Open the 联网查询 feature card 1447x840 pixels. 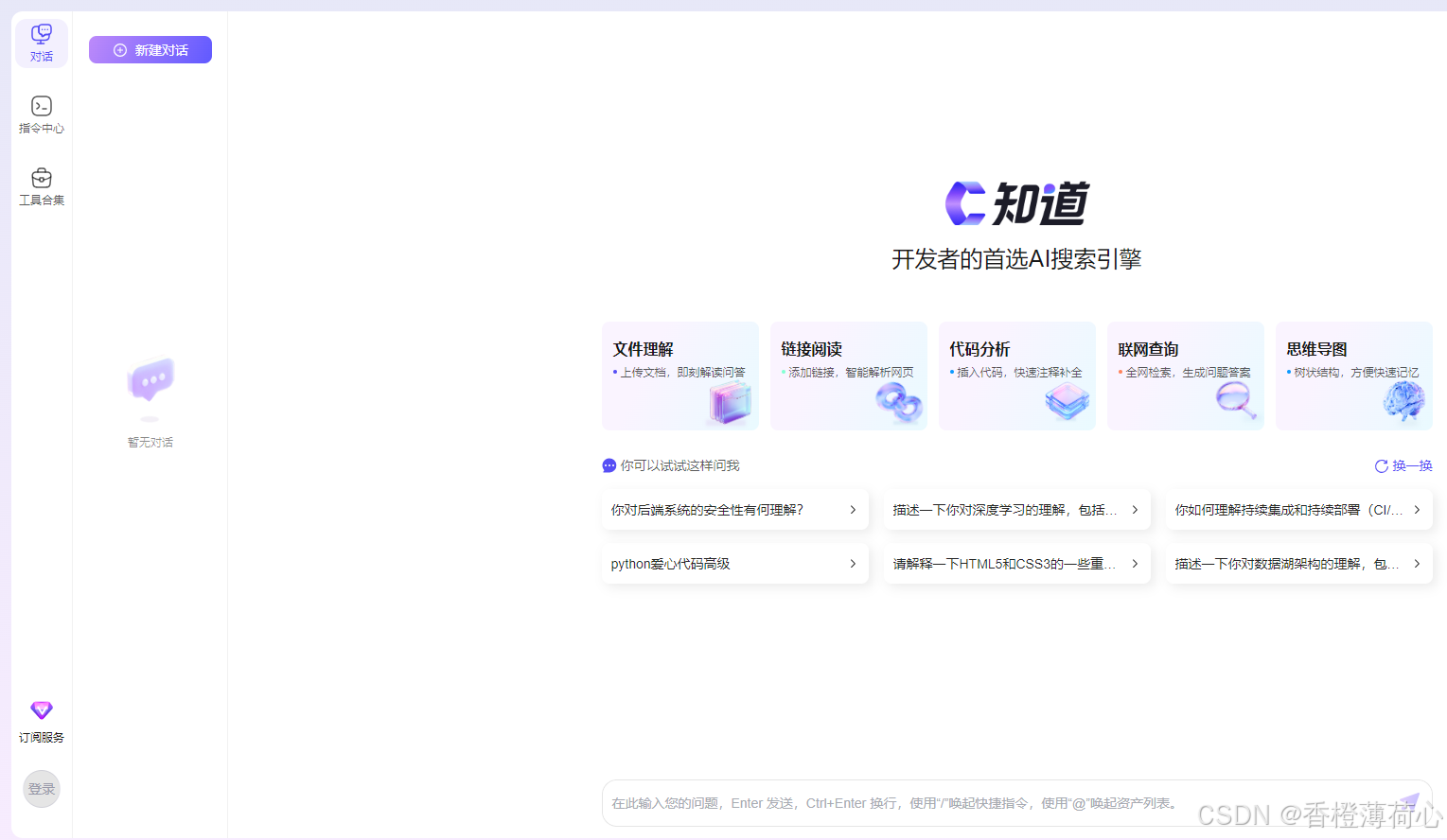pyautogui.click(x=1186, y=376)
